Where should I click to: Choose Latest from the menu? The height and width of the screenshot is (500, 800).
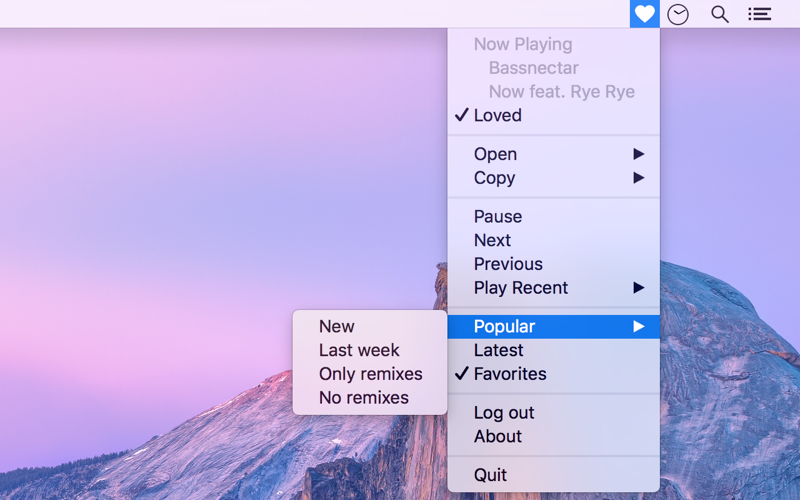pos(554,351)
